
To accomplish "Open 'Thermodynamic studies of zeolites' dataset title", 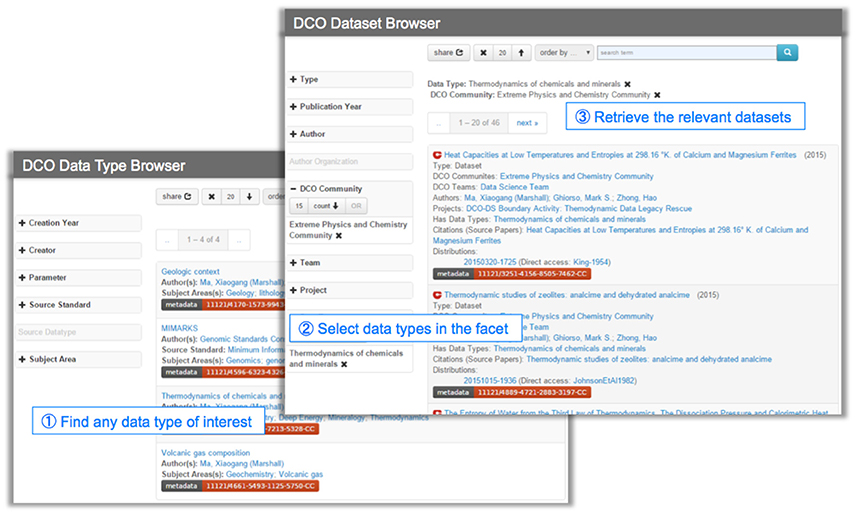I will point(567,295).
